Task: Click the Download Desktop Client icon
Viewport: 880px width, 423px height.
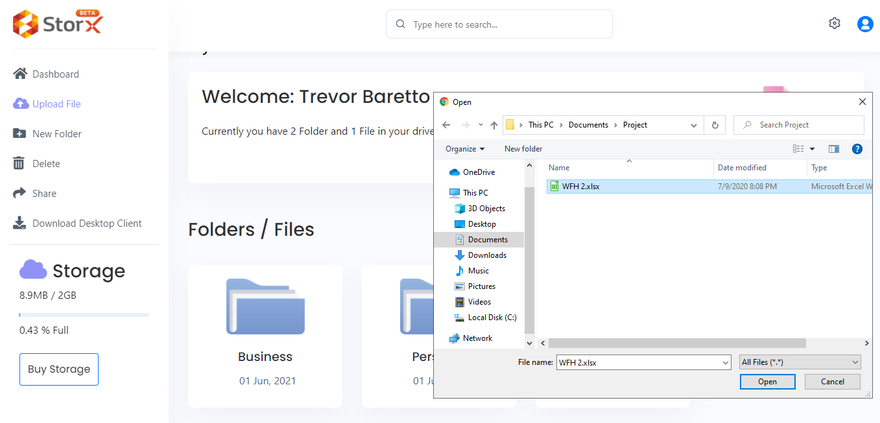Action: pos(19,224)
